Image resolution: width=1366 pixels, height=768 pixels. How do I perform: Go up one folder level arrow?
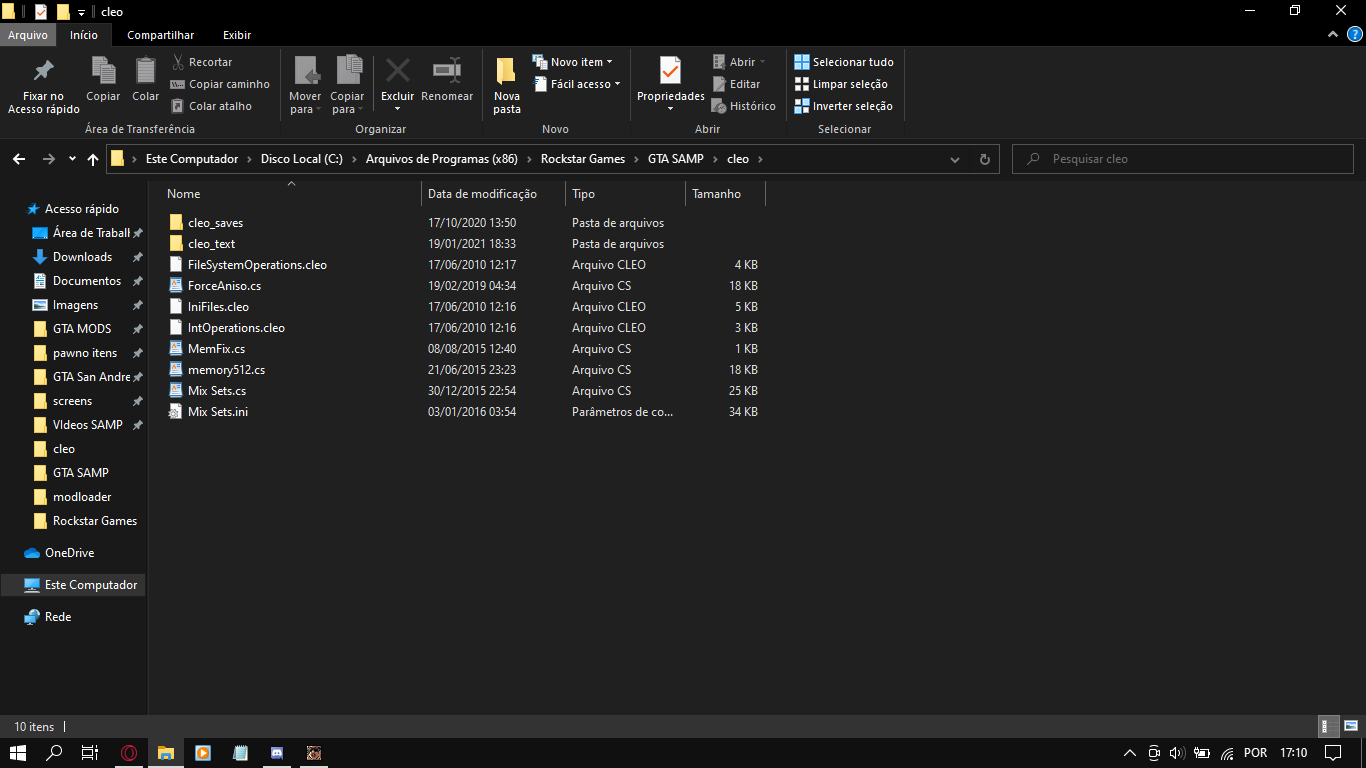coord(93,159)
